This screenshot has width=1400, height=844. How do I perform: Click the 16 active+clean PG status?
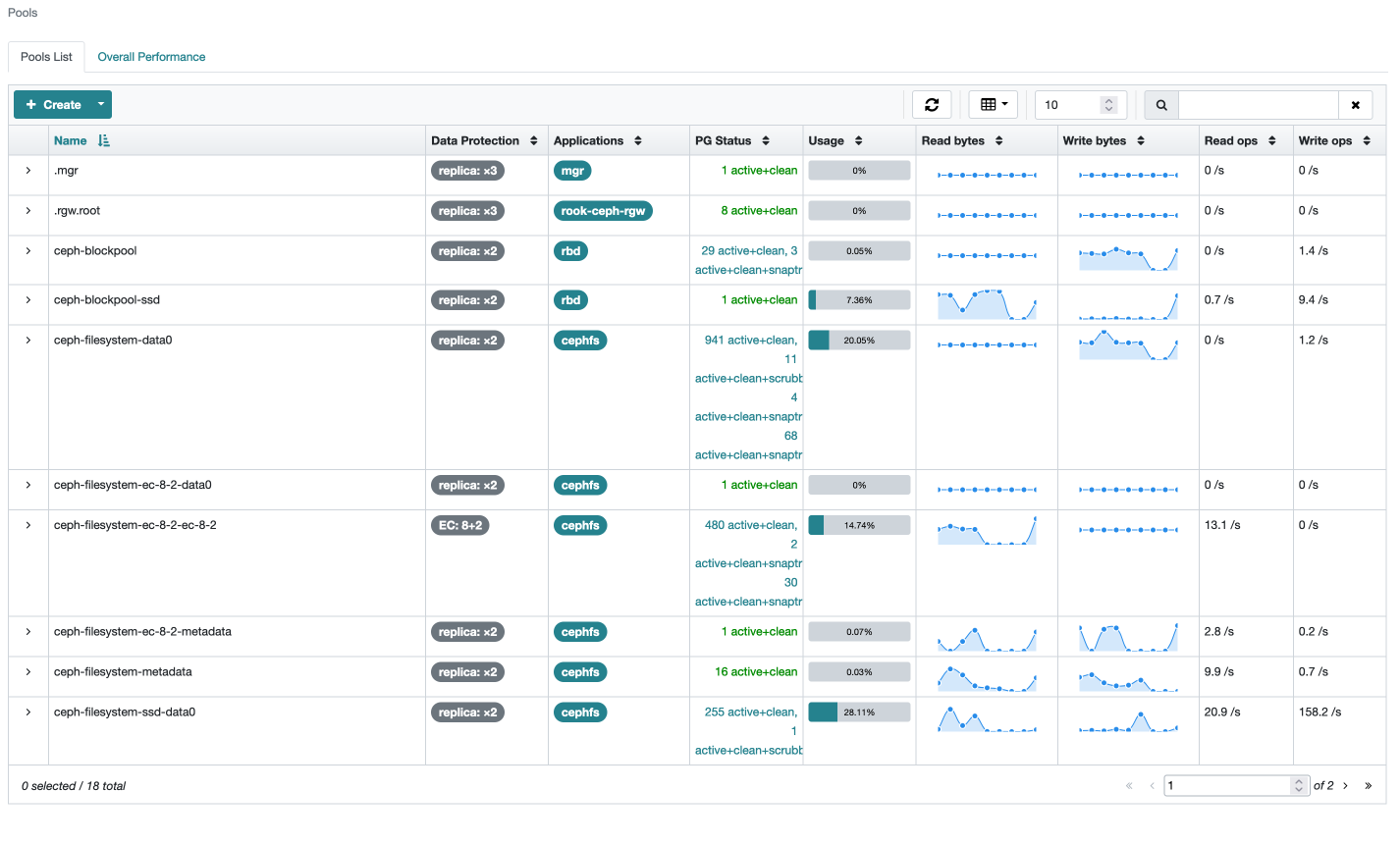[x=756, y=672]
